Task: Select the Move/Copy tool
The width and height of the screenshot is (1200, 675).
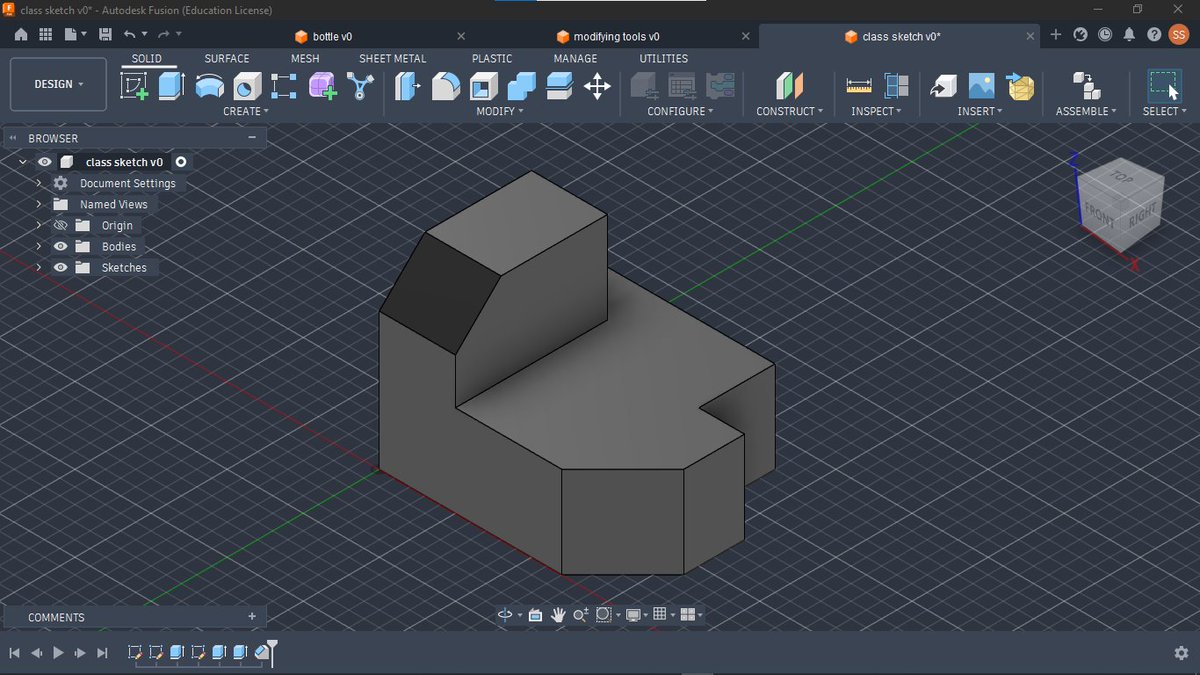Action: 597,86
